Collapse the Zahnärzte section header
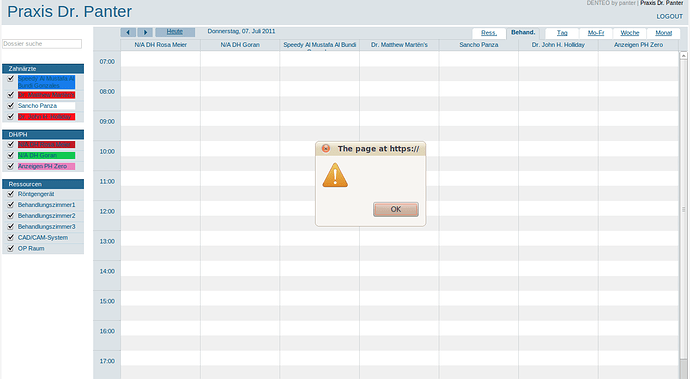This screenshot has width=690, height=379. 43,69
